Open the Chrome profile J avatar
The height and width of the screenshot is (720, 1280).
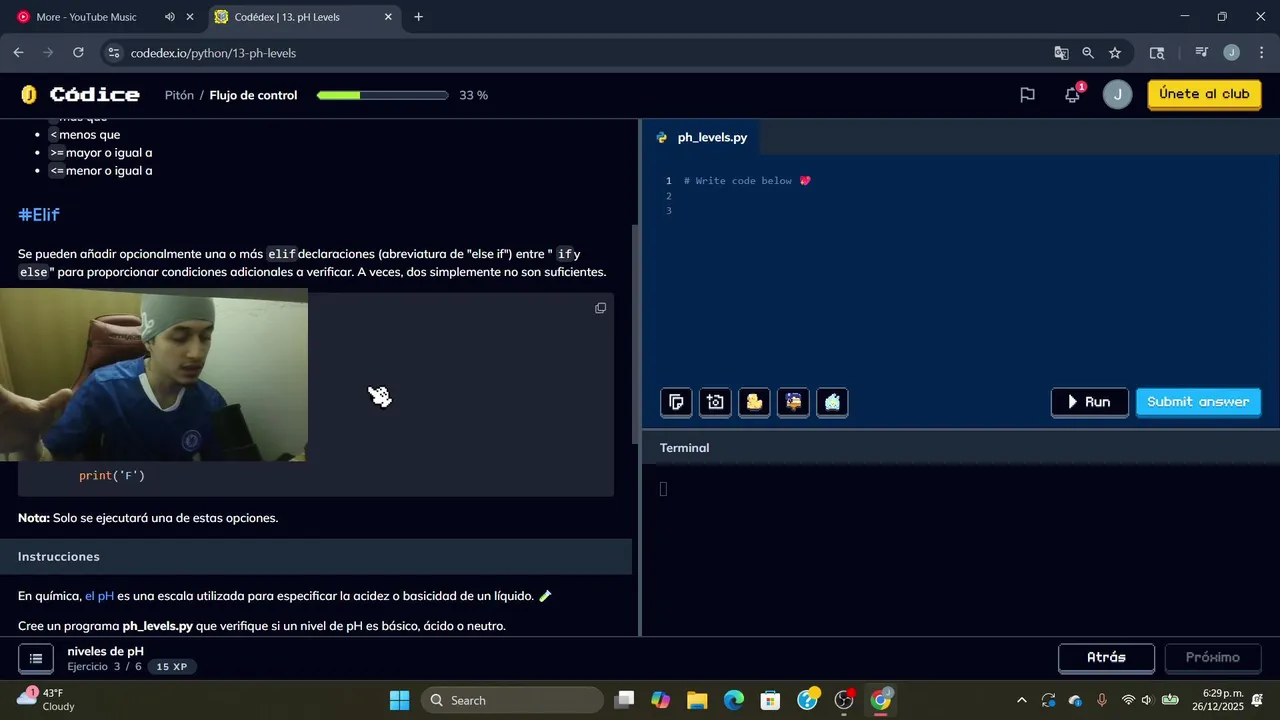point(1232,53)
